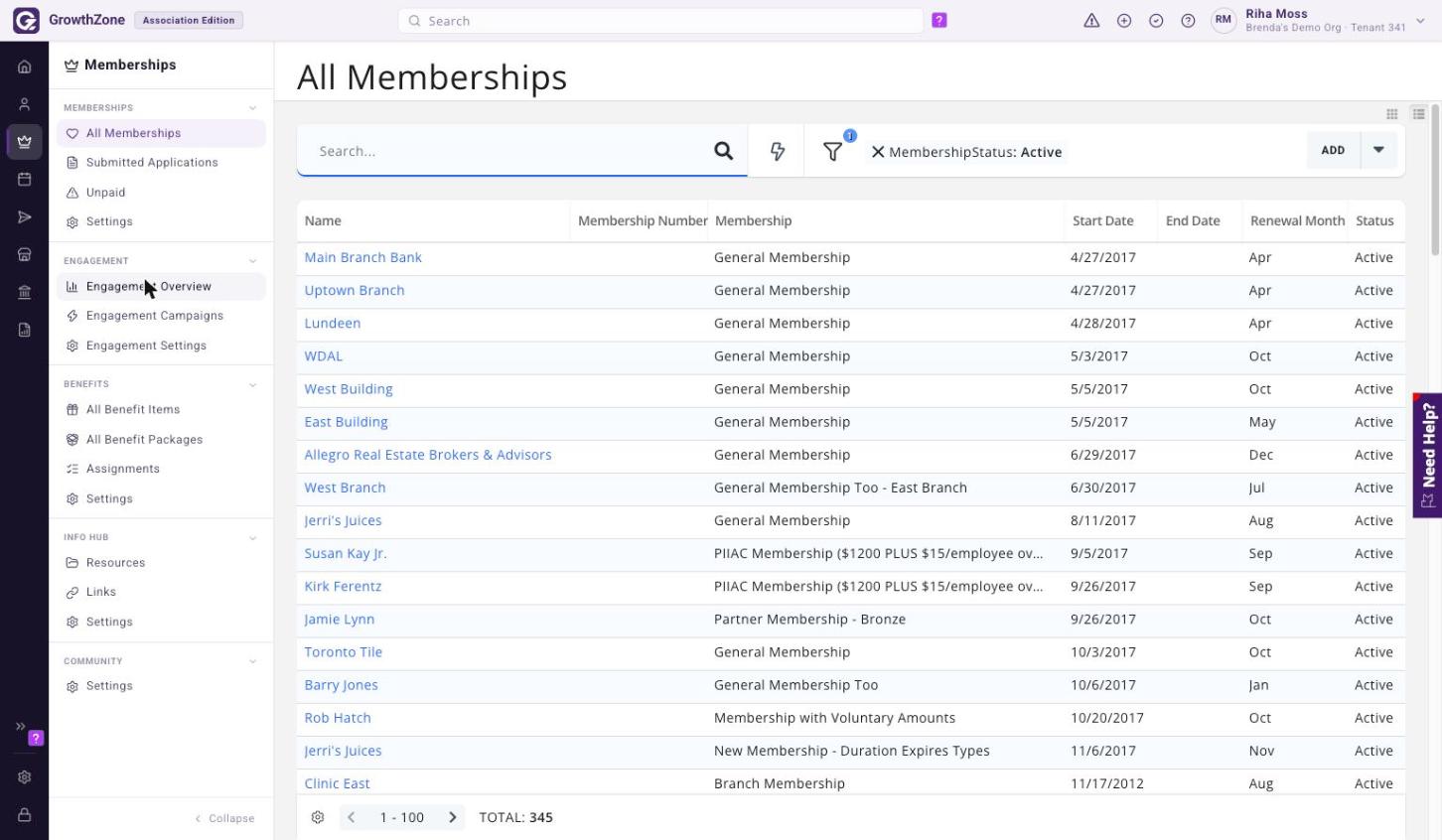1442x840 pixels.
Task: Expand the rail with double-chevron icon
Action: (20, 727)
